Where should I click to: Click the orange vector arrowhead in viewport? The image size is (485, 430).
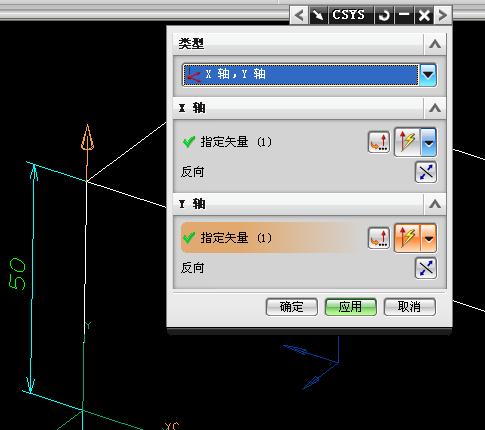(87, 137)
